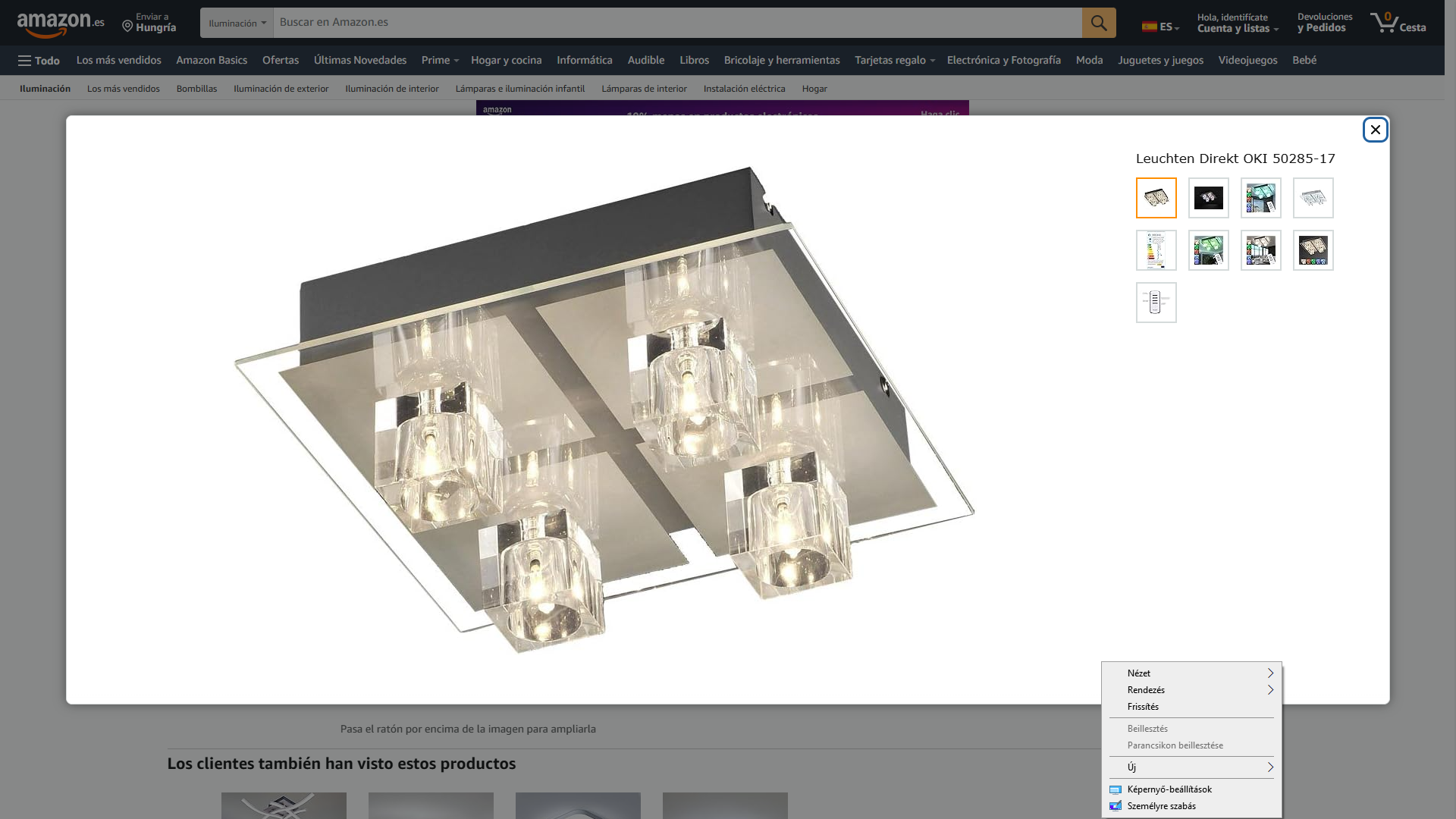Select the white lamp thumbnail, fourth in top row
1456x819 pixels.
pyautogui.click(x=1313, y=198)
